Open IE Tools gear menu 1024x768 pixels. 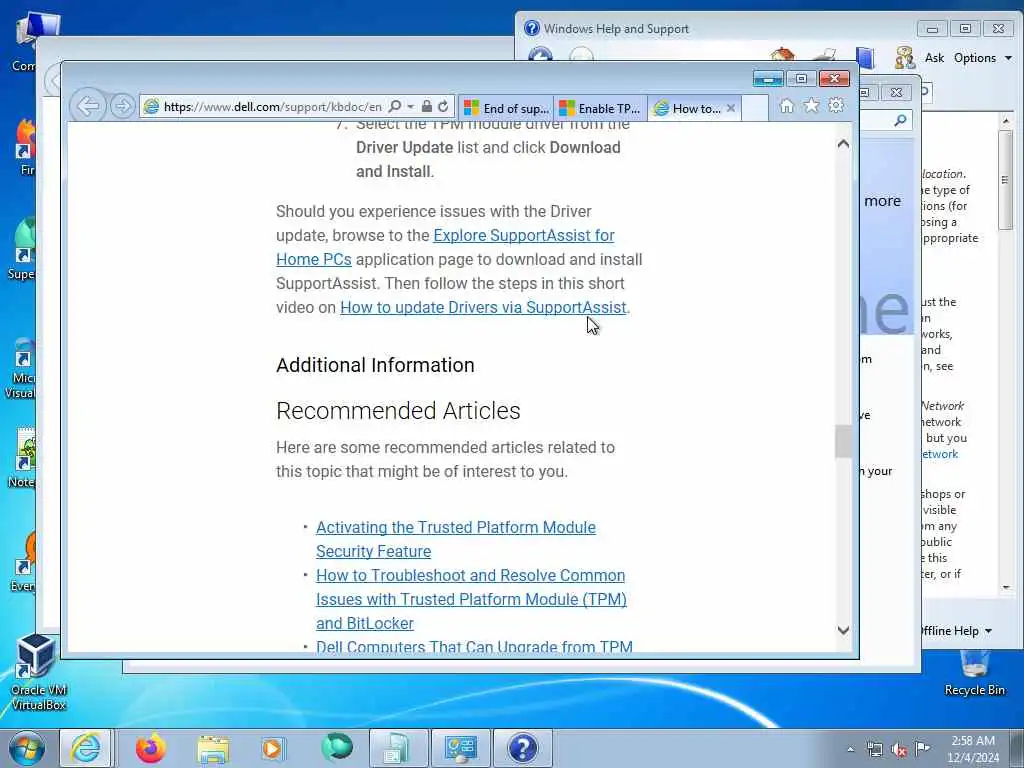point(836,106)
